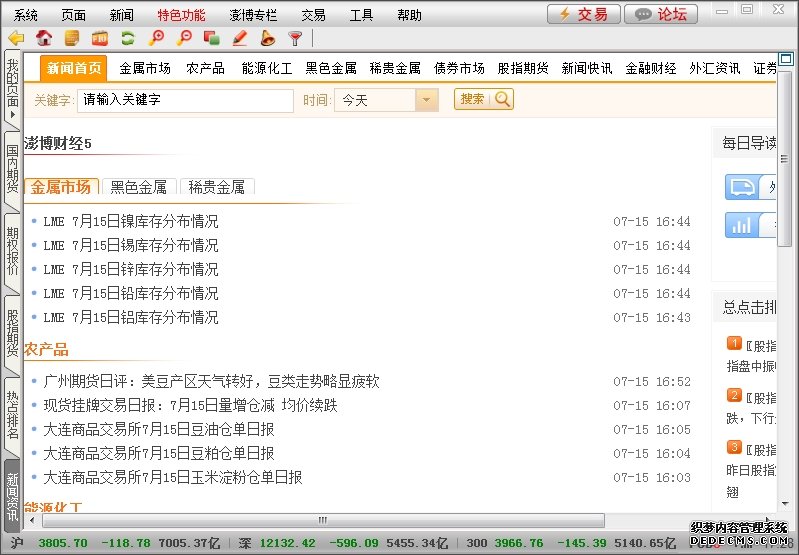This screenshot has height=555, width=799.
Task: Switch to the 农产品 news tab
Action: point(205,69)
